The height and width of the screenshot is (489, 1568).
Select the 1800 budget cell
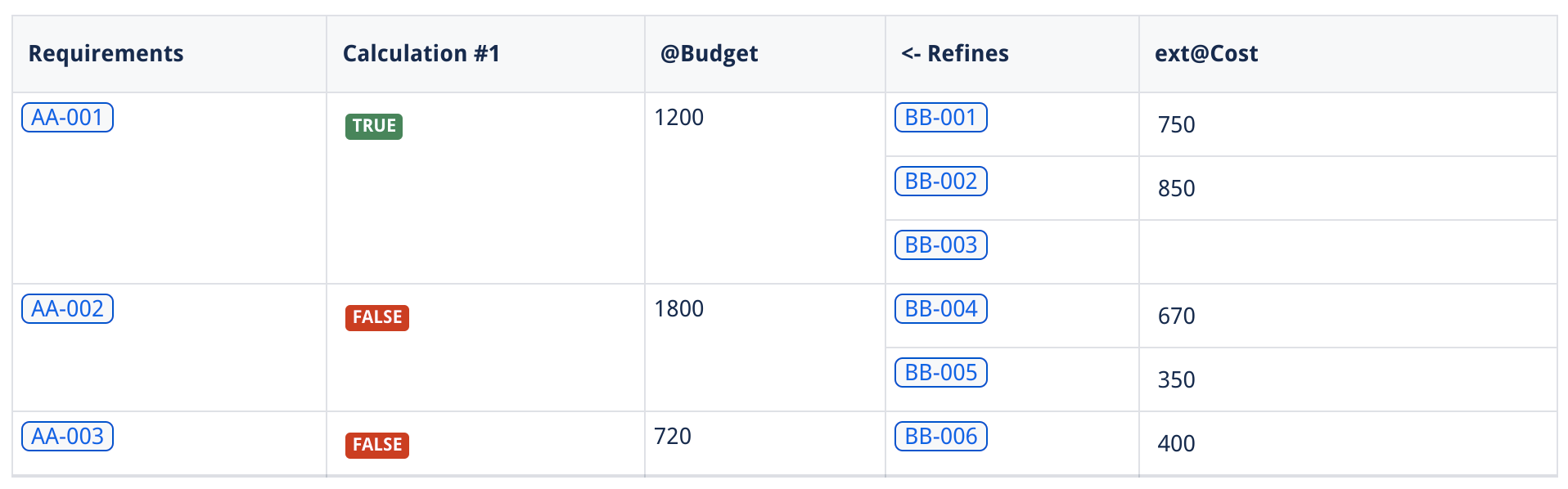click(x=679, y=309)
